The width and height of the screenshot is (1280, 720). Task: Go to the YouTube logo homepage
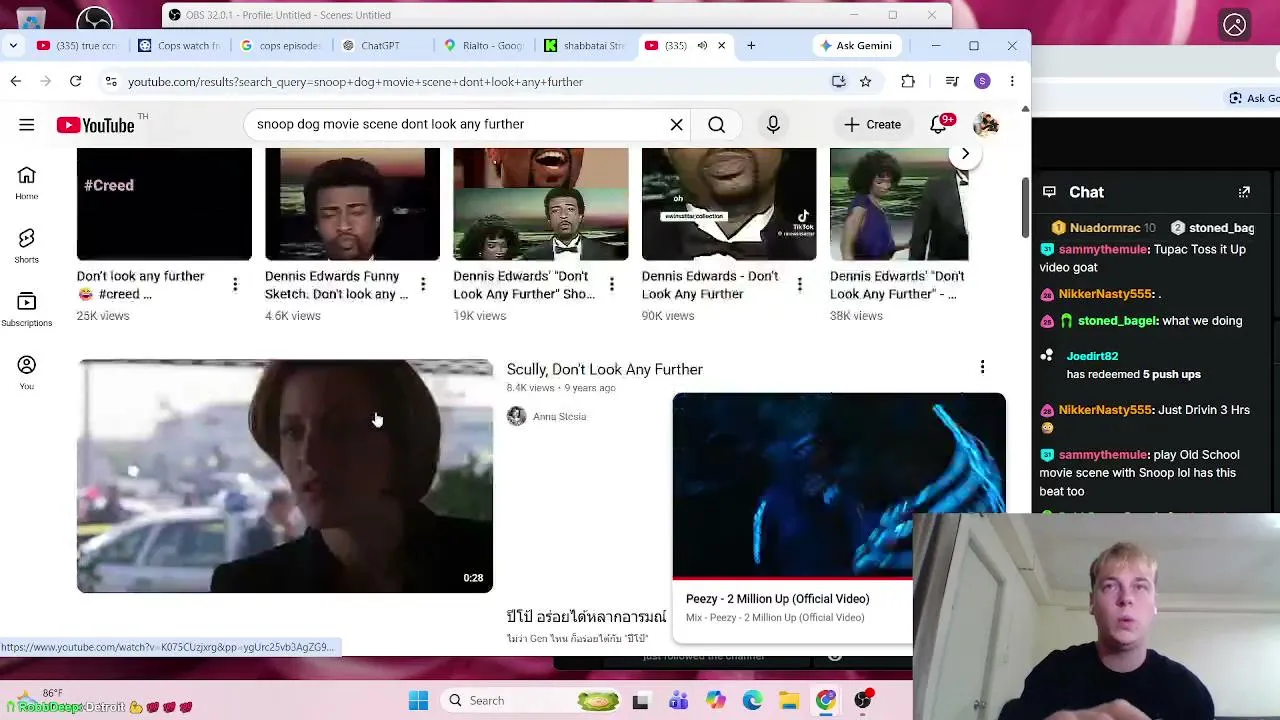(x=95, y=125)
